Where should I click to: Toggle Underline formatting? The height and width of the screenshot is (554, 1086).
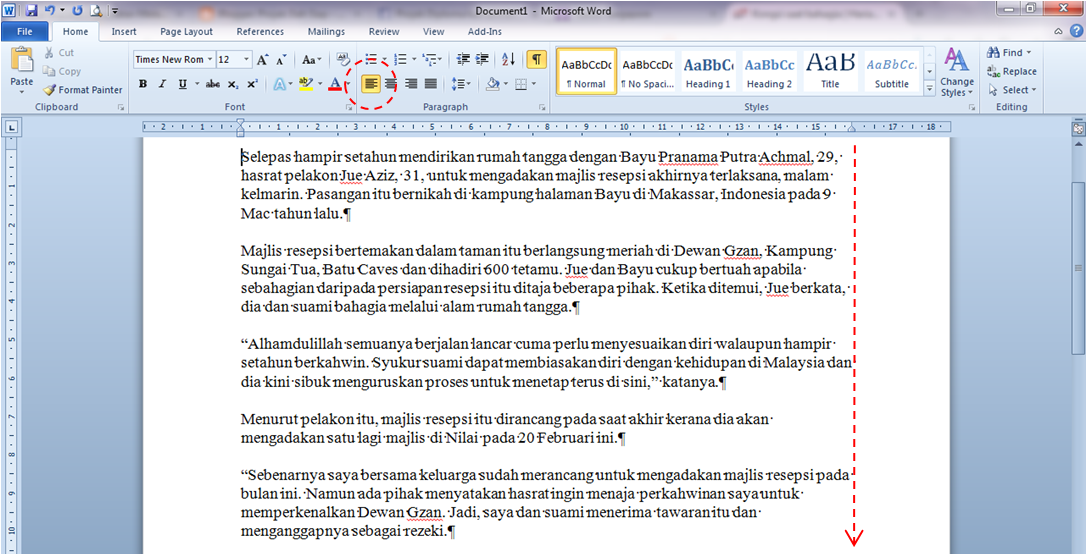(182, 84)
